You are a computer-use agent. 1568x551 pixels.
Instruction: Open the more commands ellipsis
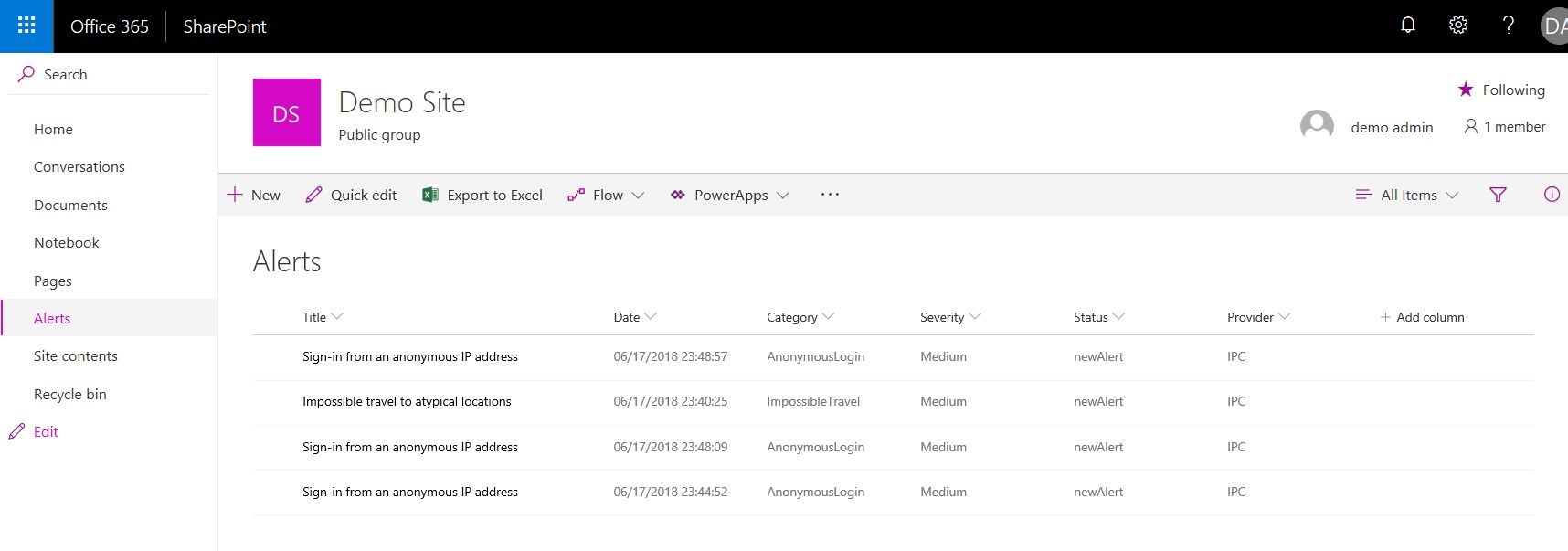830,195
